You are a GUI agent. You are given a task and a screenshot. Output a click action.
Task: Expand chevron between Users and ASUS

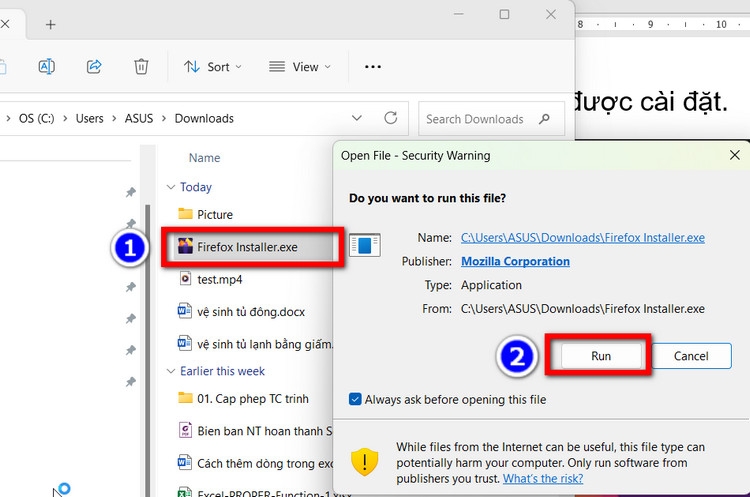114,119
